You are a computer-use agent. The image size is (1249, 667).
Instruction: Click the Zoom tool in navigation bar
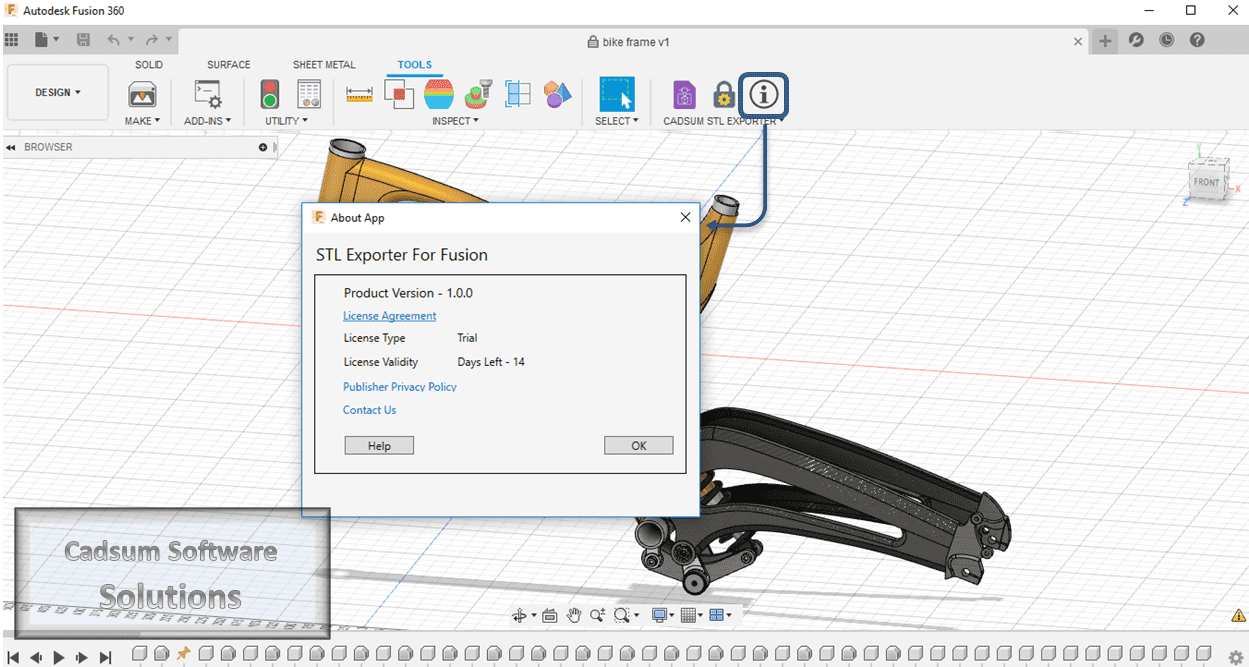pyautogui.click(x=598, y=615)
